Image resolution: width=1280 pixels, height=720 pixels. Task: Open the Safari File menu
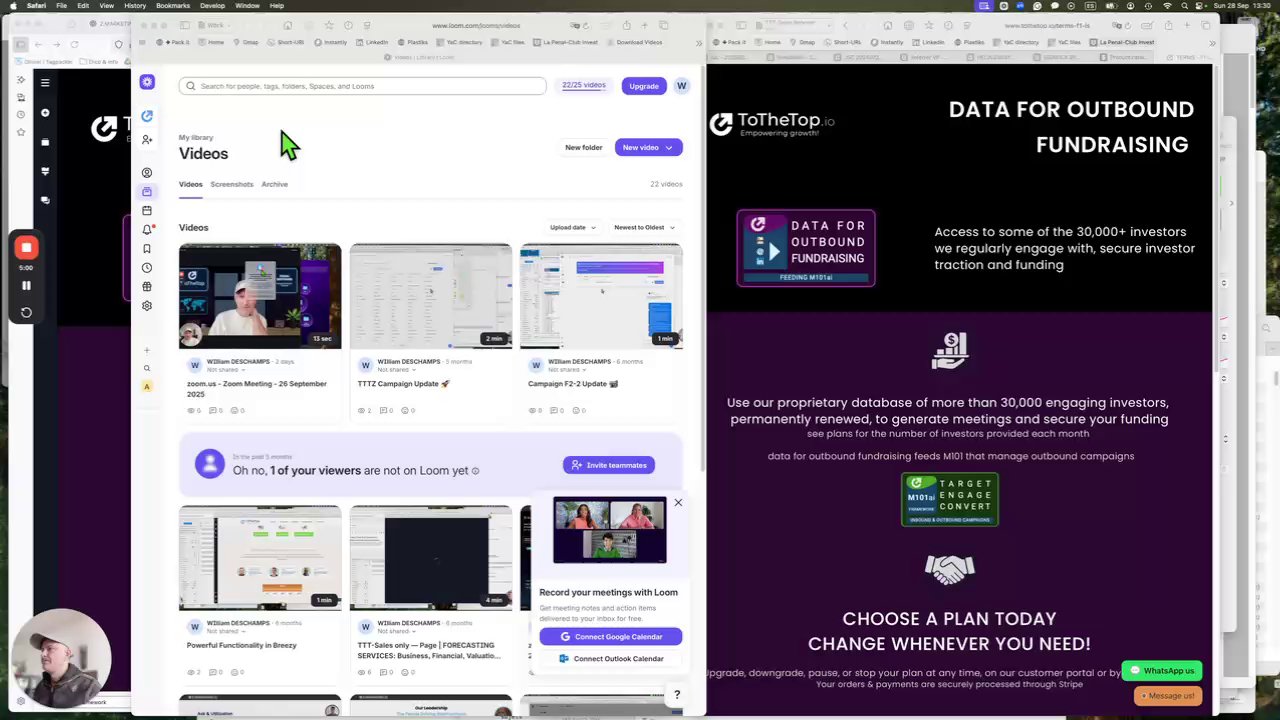pyautogui.click(x=61, y=5)
